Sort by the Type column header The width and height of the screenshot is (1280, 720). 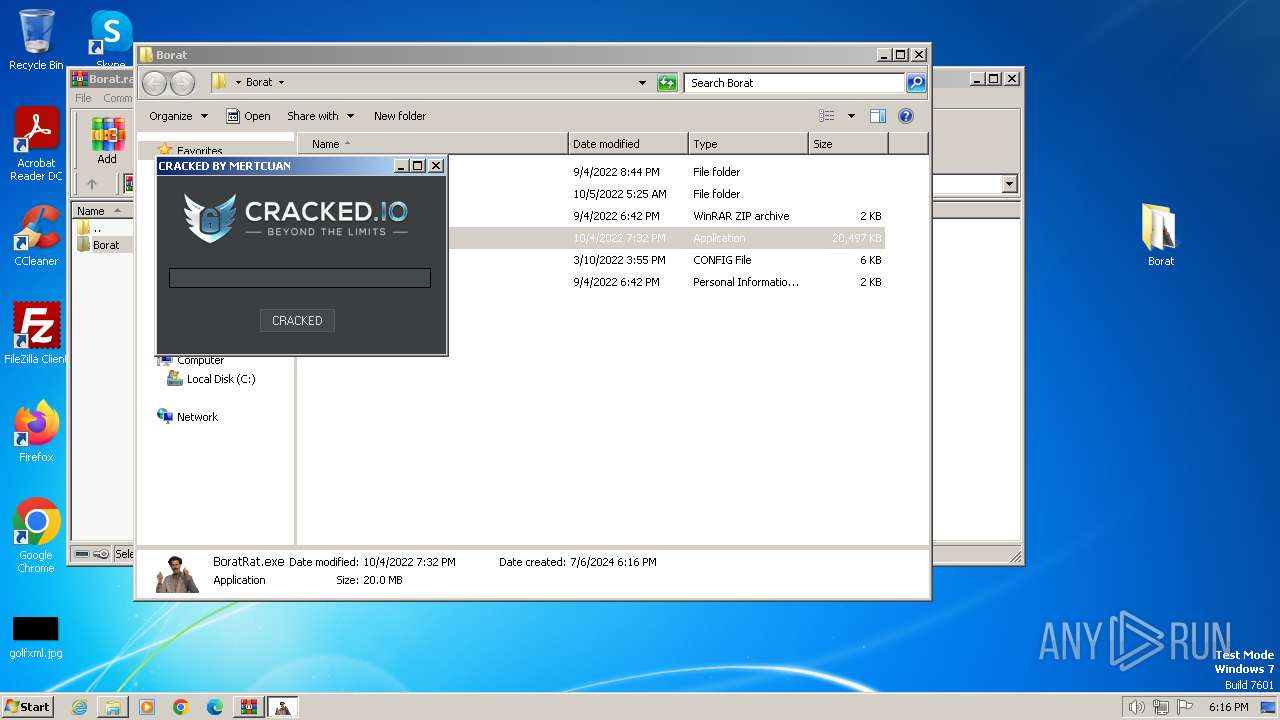[x=748, y=144]
